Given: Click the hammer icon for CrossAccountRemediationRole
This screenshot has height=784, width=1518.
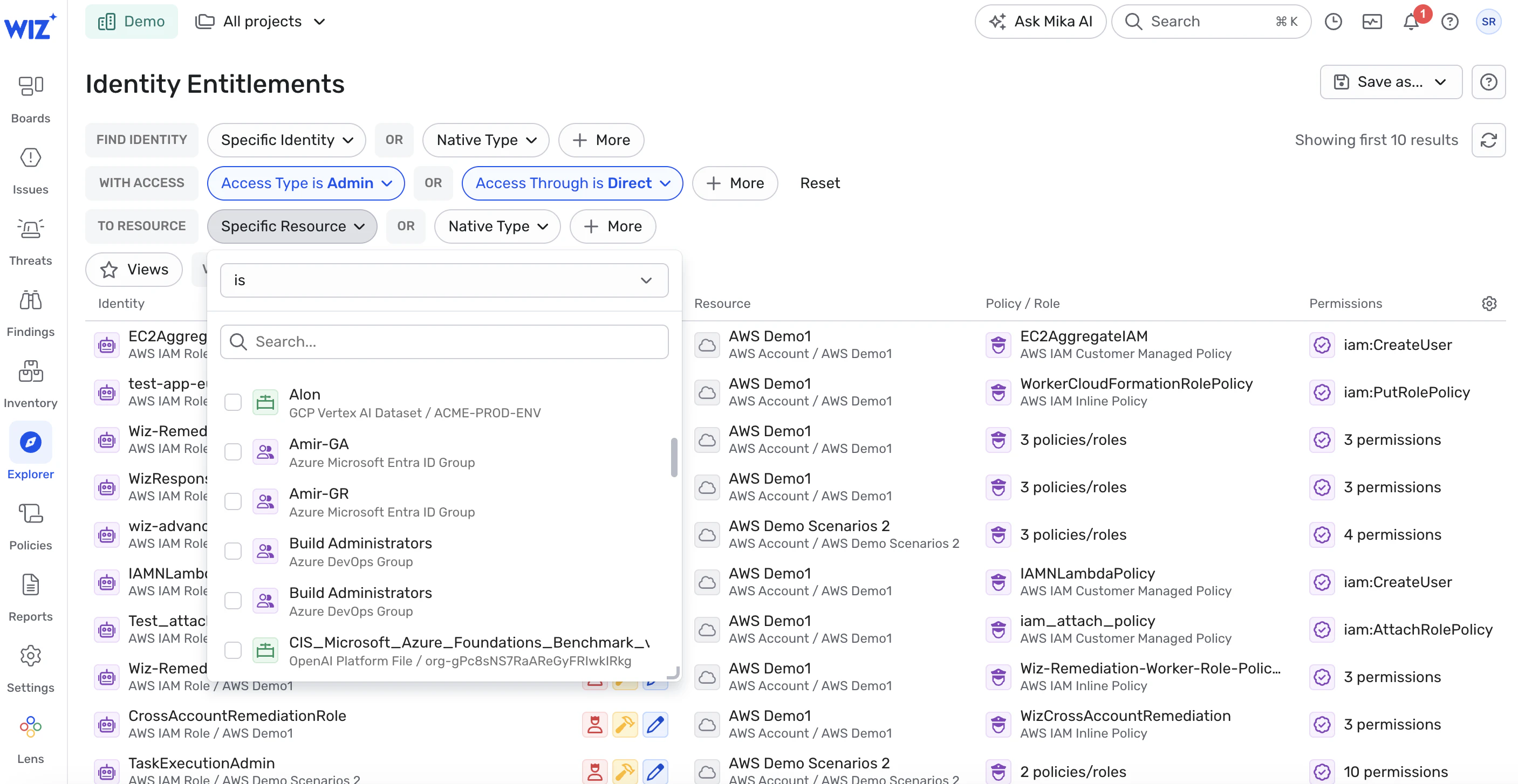Looking at the screenshot, I should click(625, 725).
